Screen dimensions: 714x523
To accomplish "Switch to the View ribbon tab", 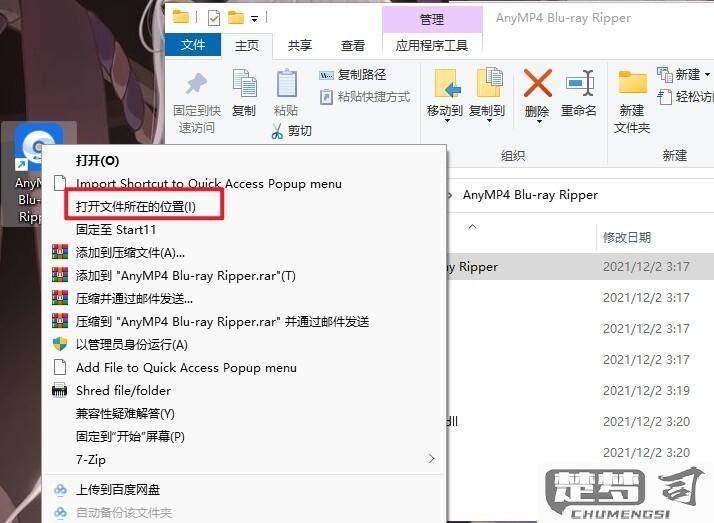I will (353, 46).
